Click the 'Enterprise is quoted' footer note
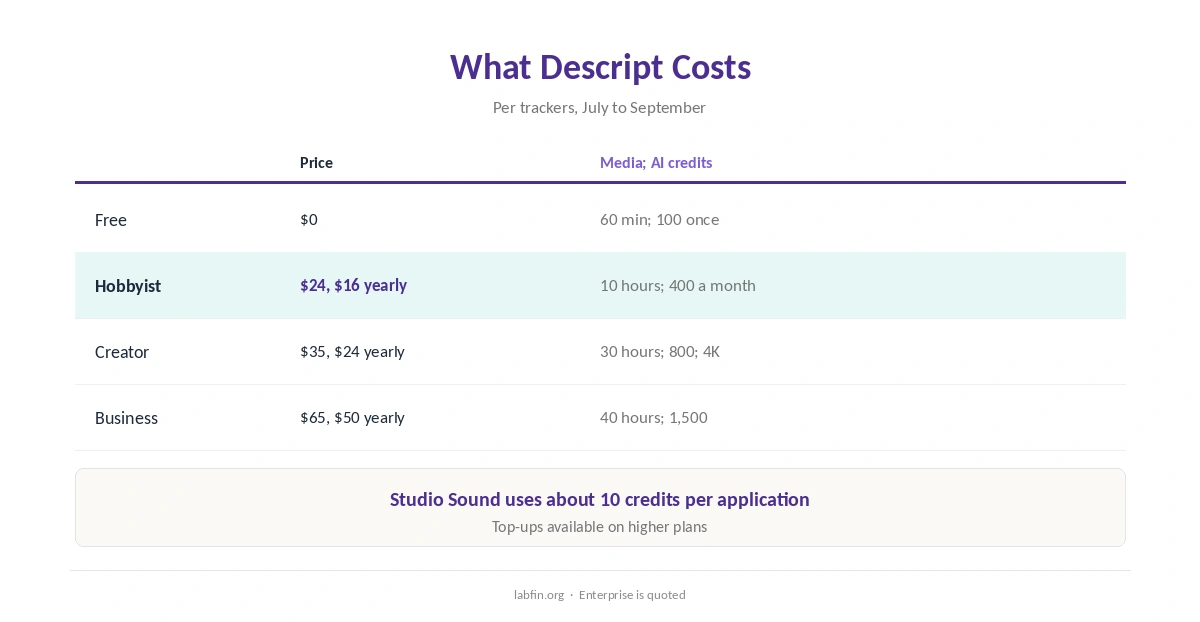1200x622 pixels. click(x=632, y=594)
